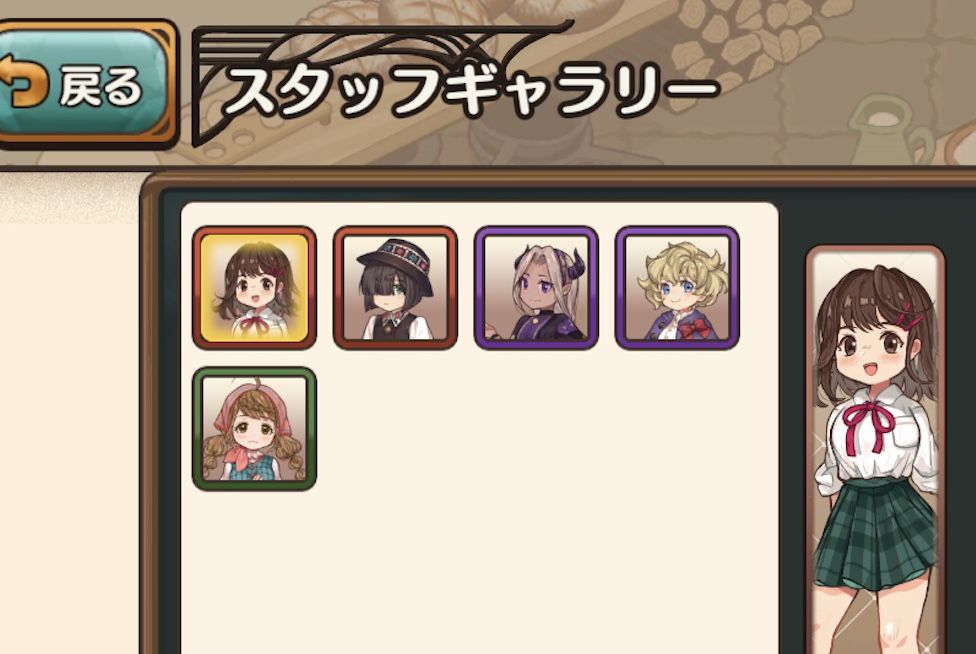Select the pink kerchief braided girl portrait

(255, 429)
